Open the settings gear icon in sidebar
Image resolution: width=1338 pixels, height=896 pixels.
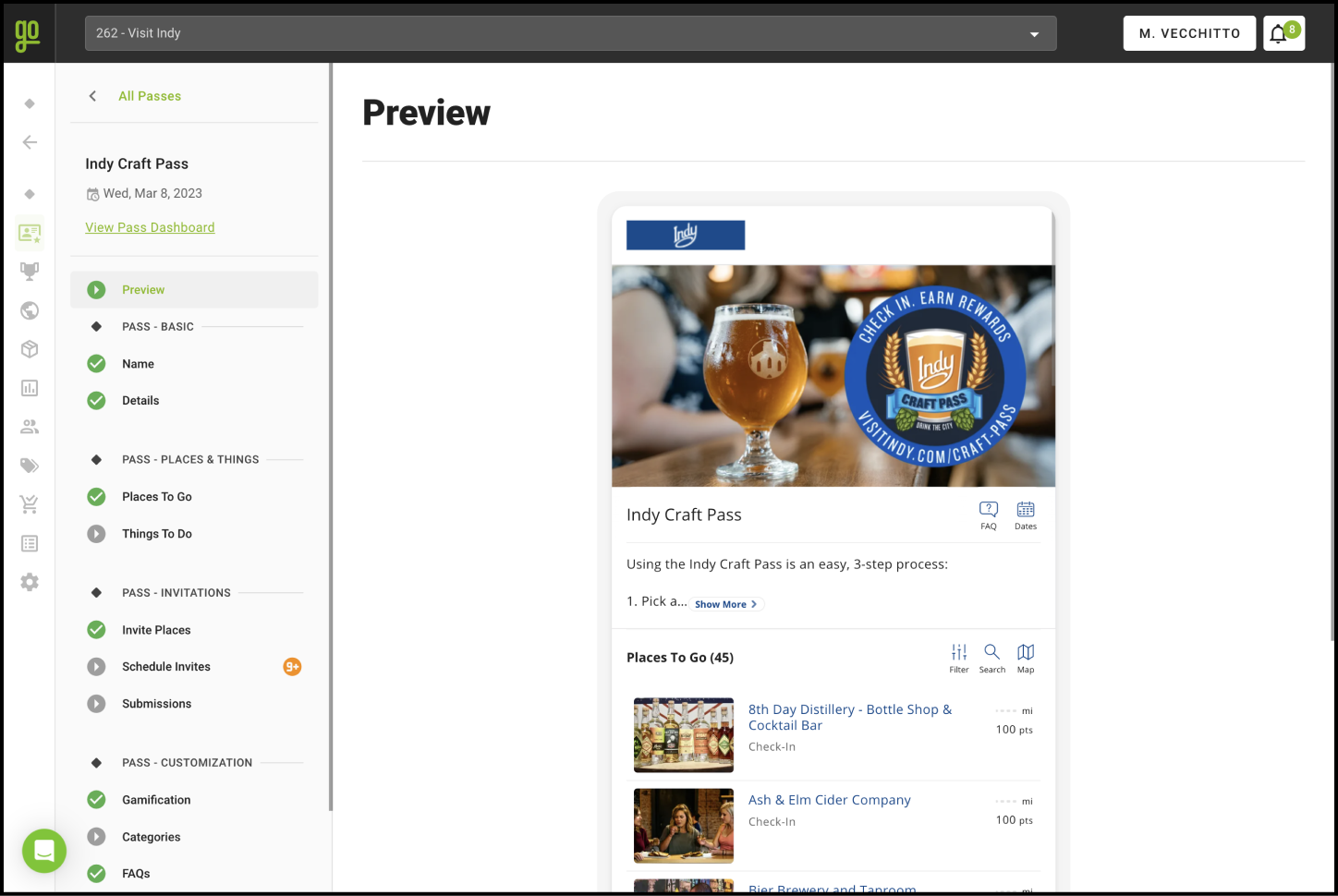click(30, 582)
